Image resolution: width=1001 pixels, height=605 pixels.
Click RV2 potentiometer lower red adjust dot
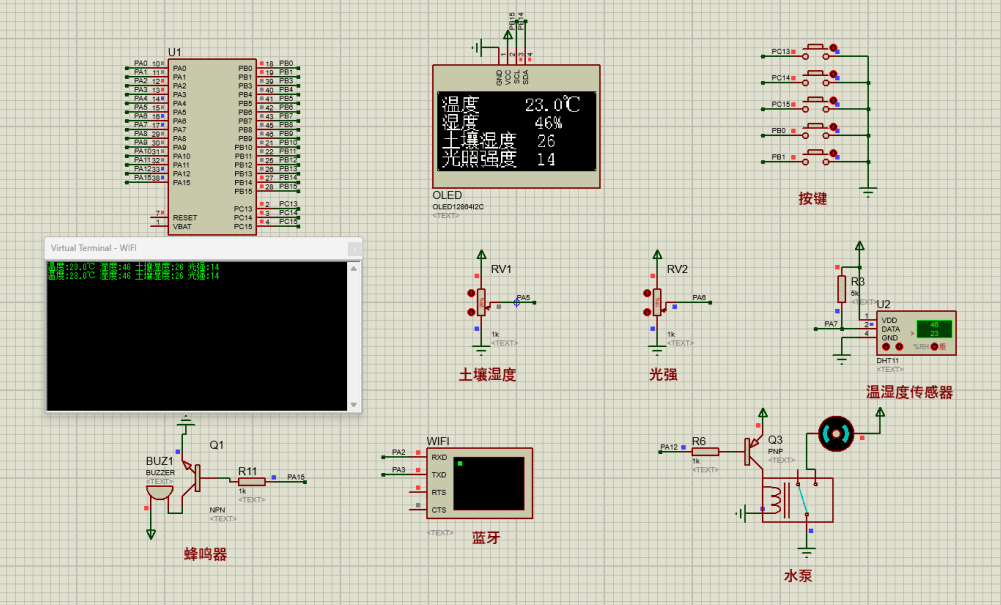[x=647, y=312]
